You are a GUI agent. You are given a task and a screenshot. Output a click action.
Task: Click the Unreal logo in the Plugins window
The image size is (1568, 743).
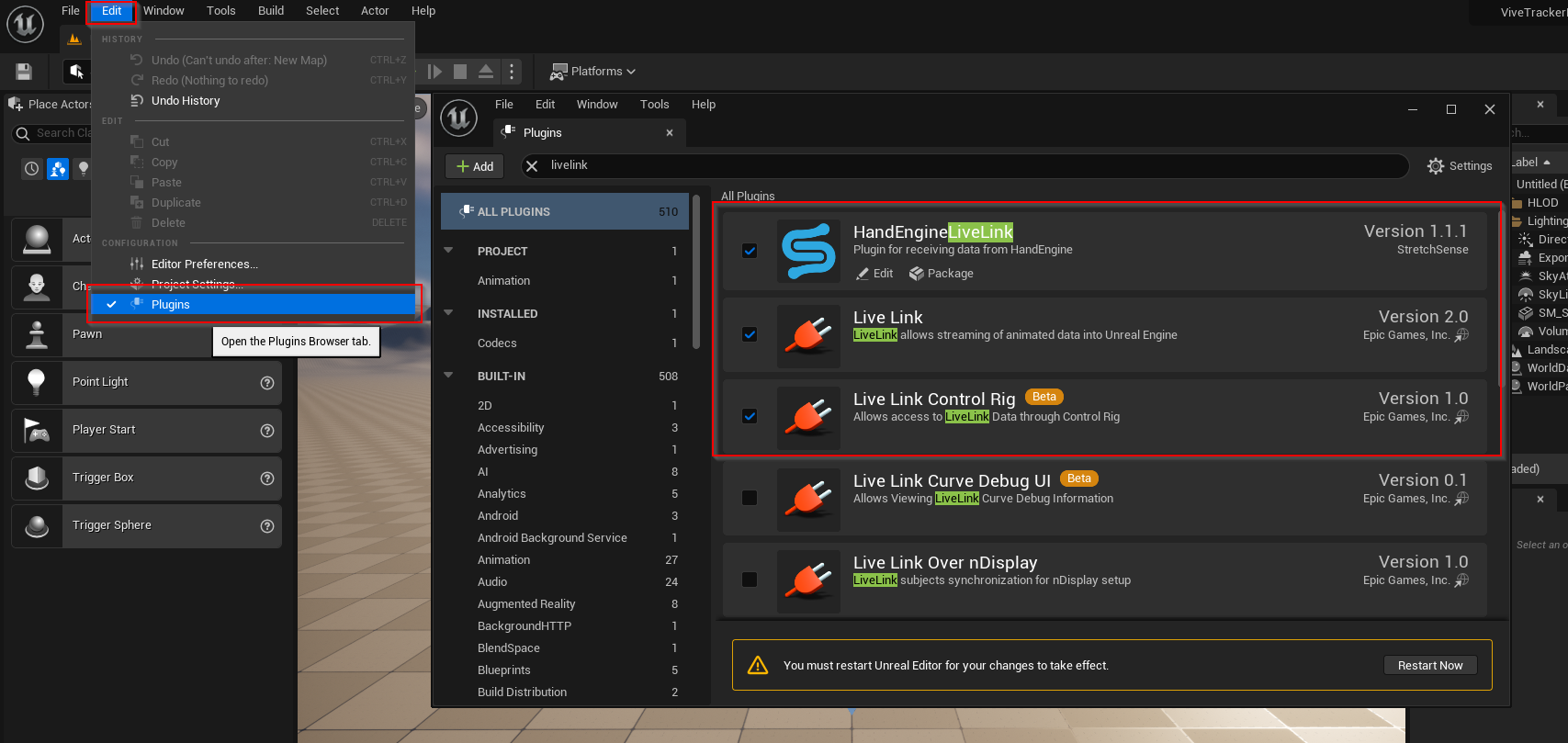[458, 118]
